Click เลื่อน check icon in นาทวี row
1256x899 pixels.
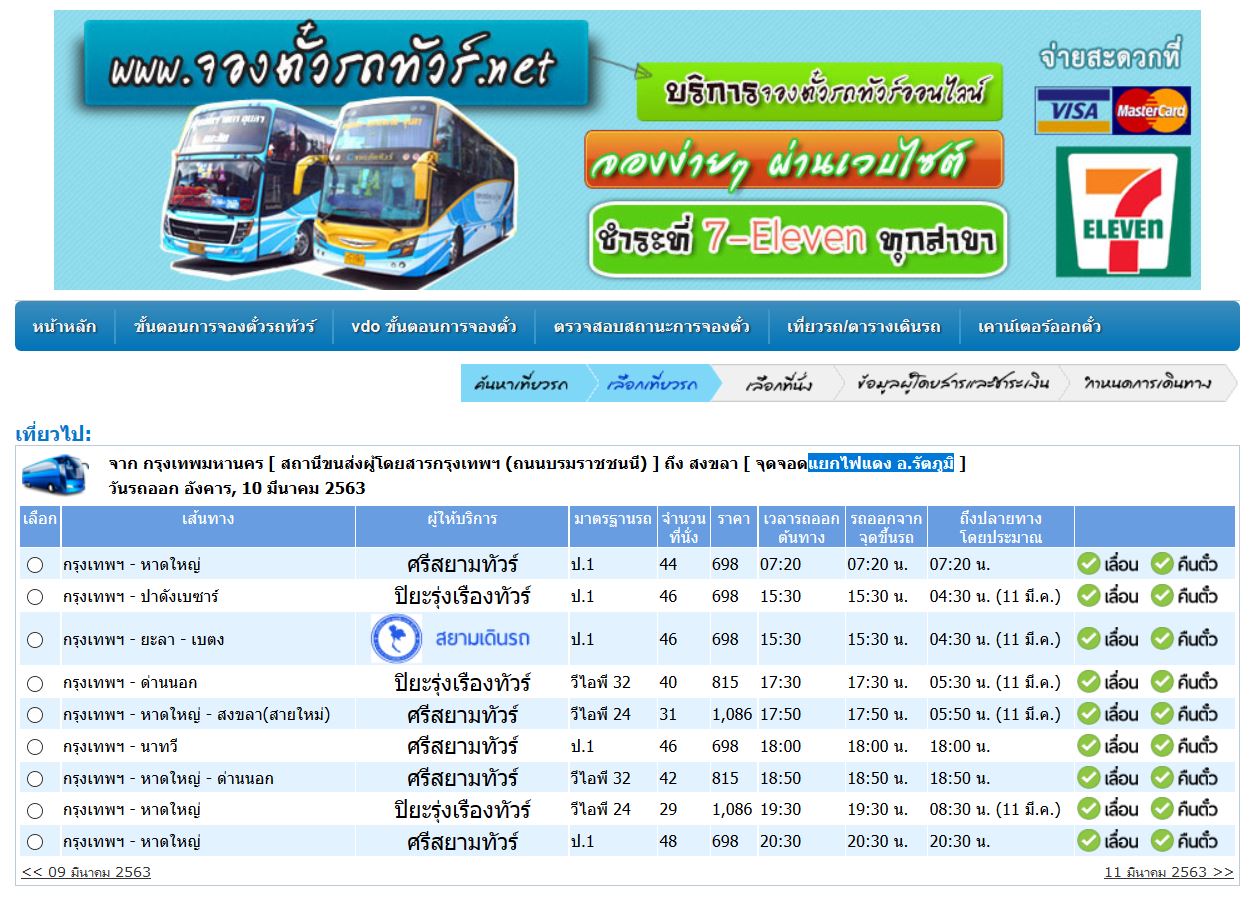click(1088, 746)
